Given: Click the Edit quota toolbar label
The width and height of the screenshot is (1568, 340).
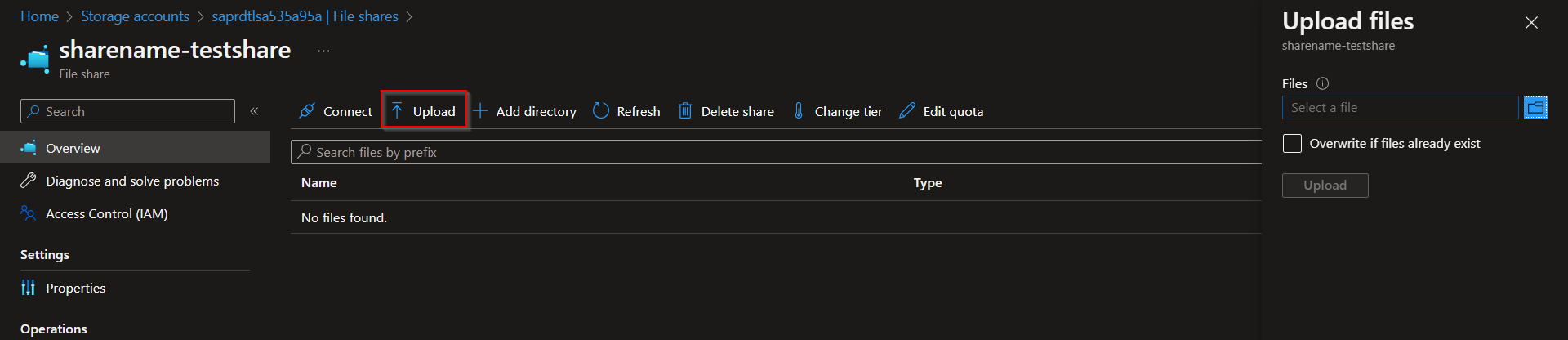Looking at the screenshot, I should tap(953, 111).
